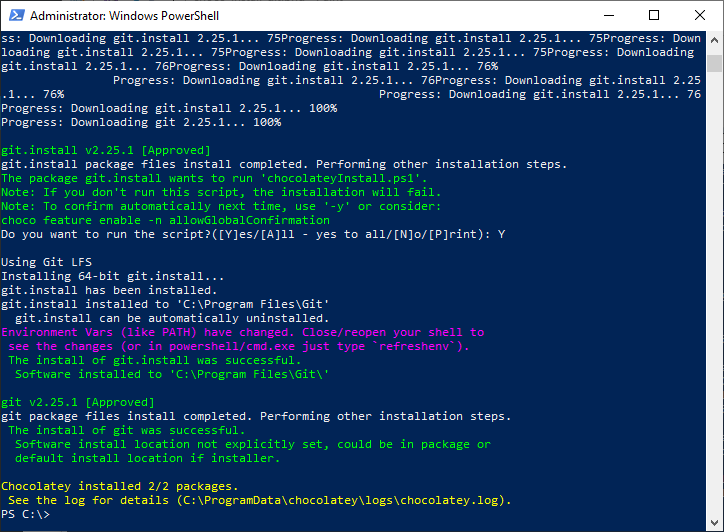Click 'Software install location not explicitly set' line
Viewport: 724px width, 532px height.
coord(253,444)
